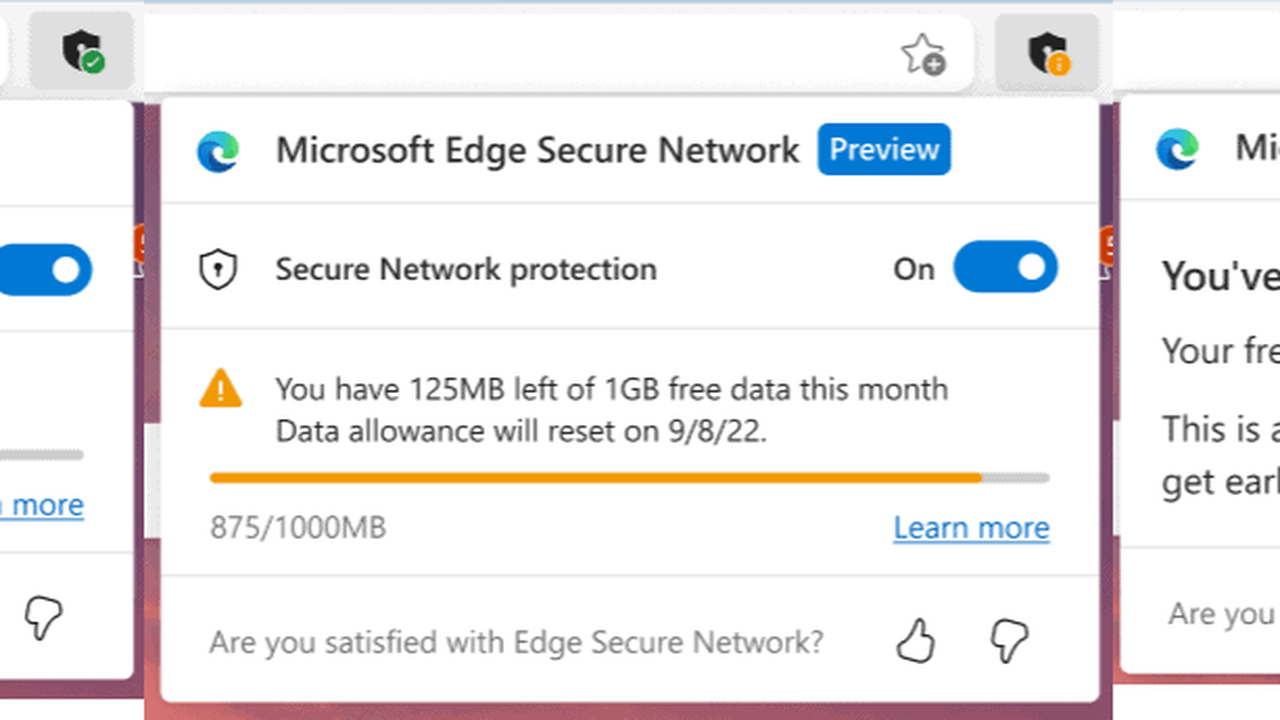1280x720 pixels.
Task: Open the Learn more link
Action: [x=970, y=527]
